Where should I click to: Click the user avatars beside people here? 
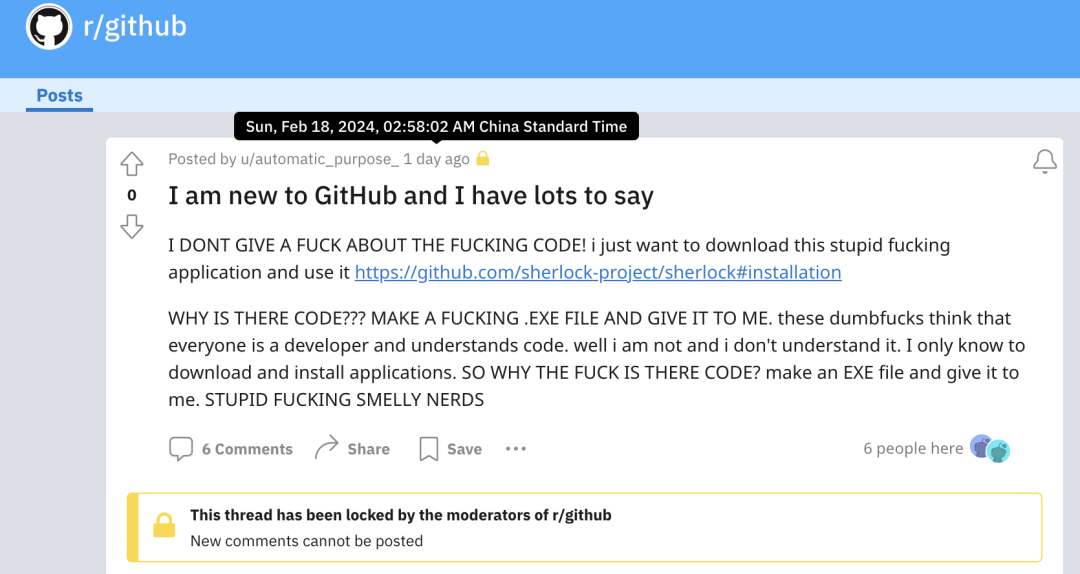click(x=990, y=449)
